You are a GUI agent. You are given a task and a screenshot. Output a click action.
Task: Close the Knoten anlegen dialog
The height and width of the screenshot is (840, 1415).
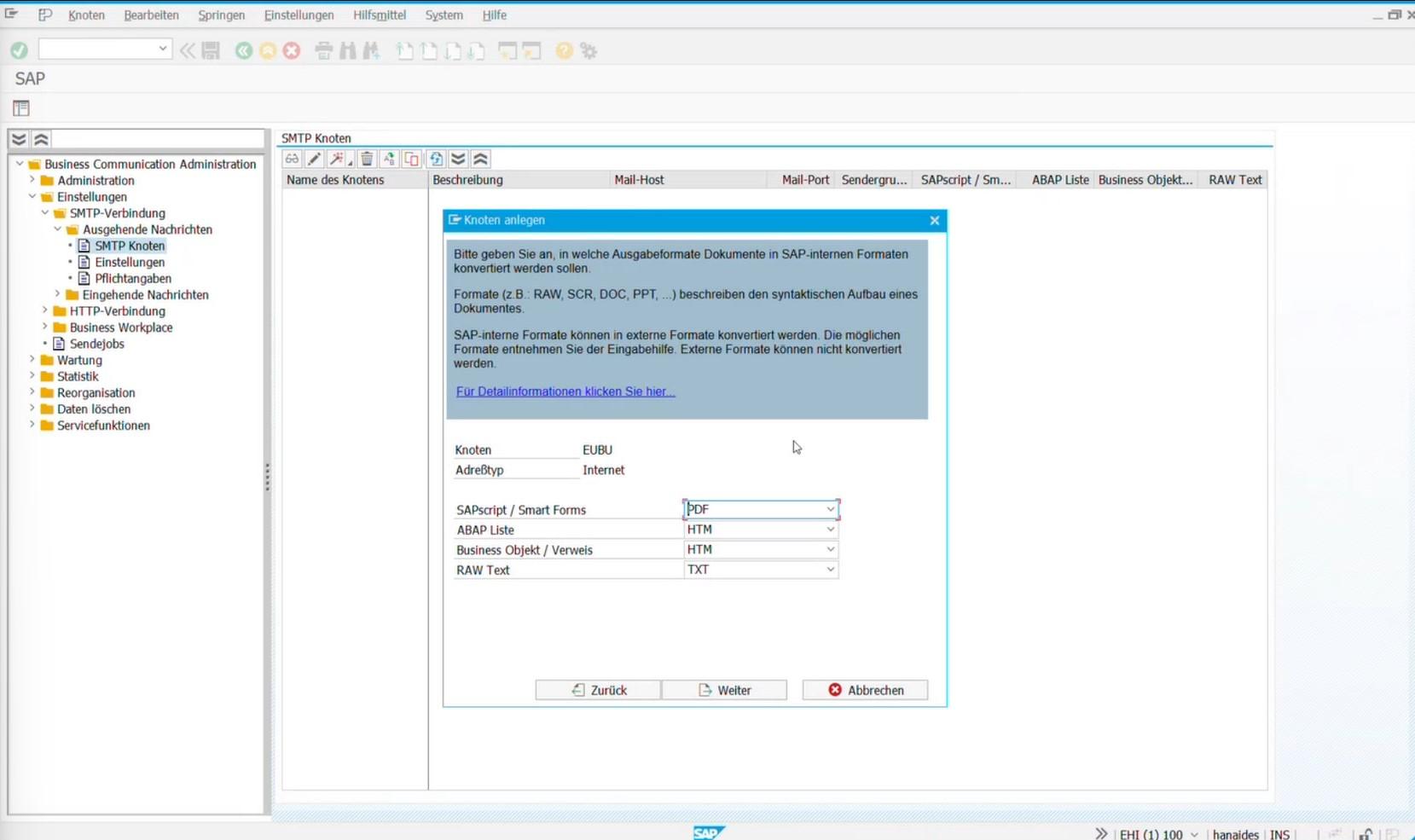[935, 220]
